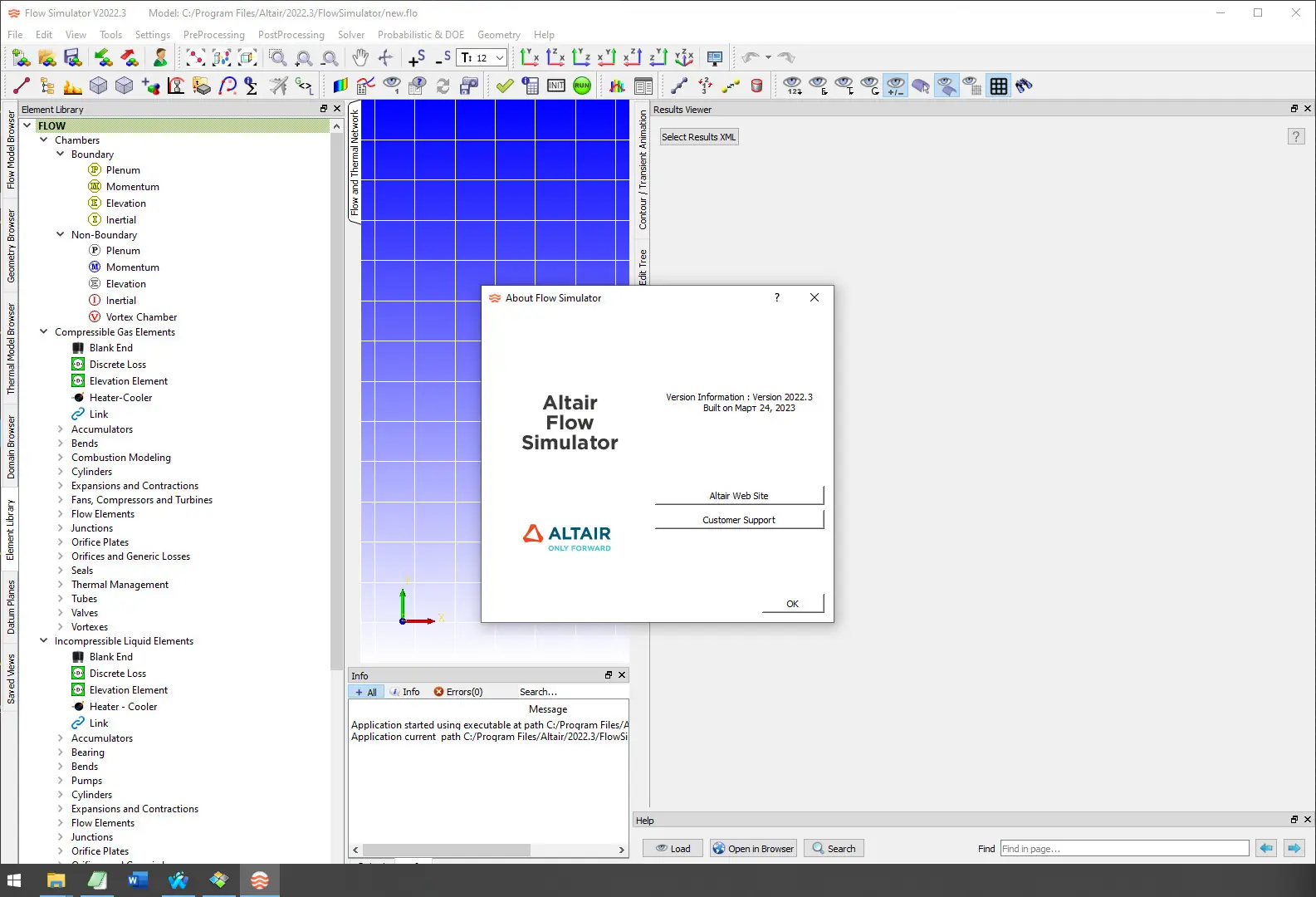Select the zoom window magnifier tool

point(278,58)
